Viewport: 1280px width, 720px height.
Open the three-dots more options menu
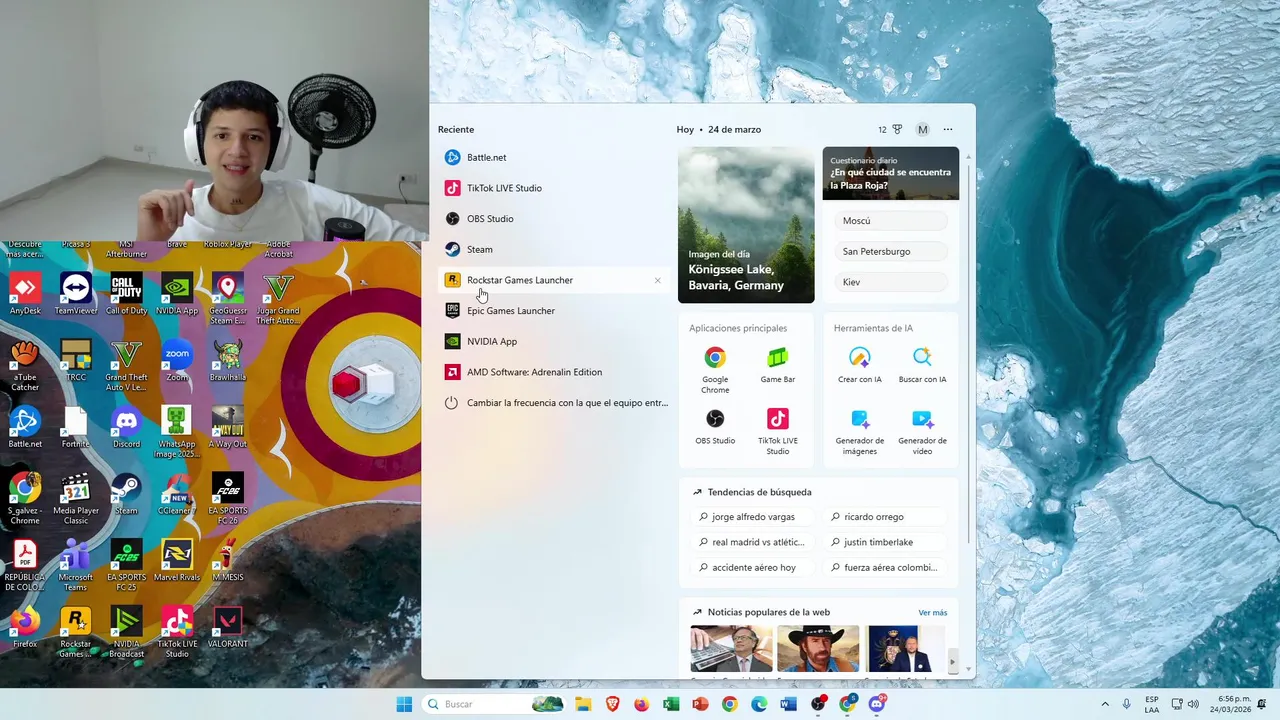pos(948,129)
